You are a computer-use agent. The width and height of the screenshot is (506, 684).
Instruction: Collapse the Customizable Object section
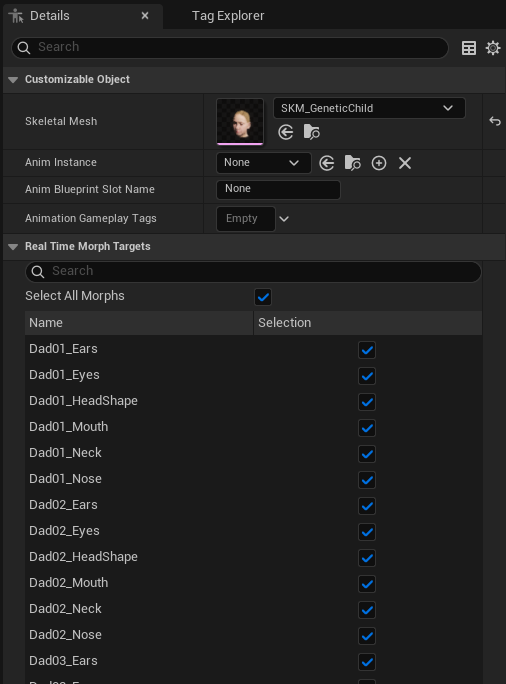13,80
